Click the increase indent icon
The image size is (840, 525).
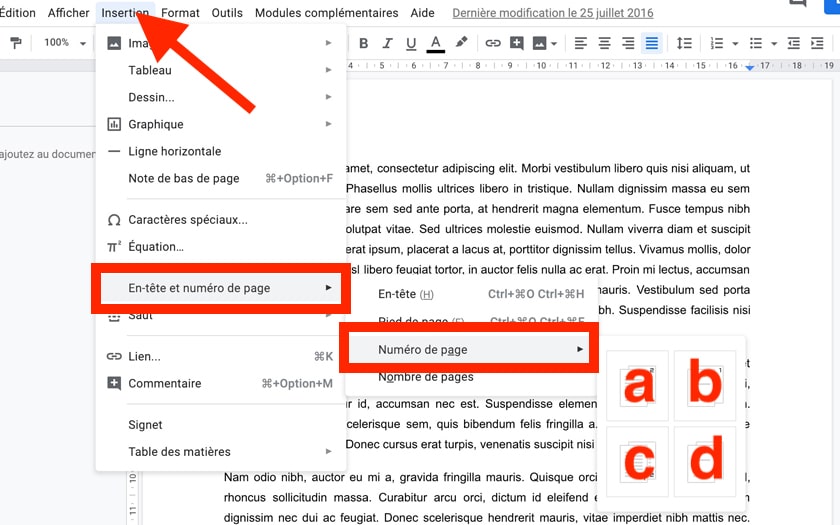(817, 43)
